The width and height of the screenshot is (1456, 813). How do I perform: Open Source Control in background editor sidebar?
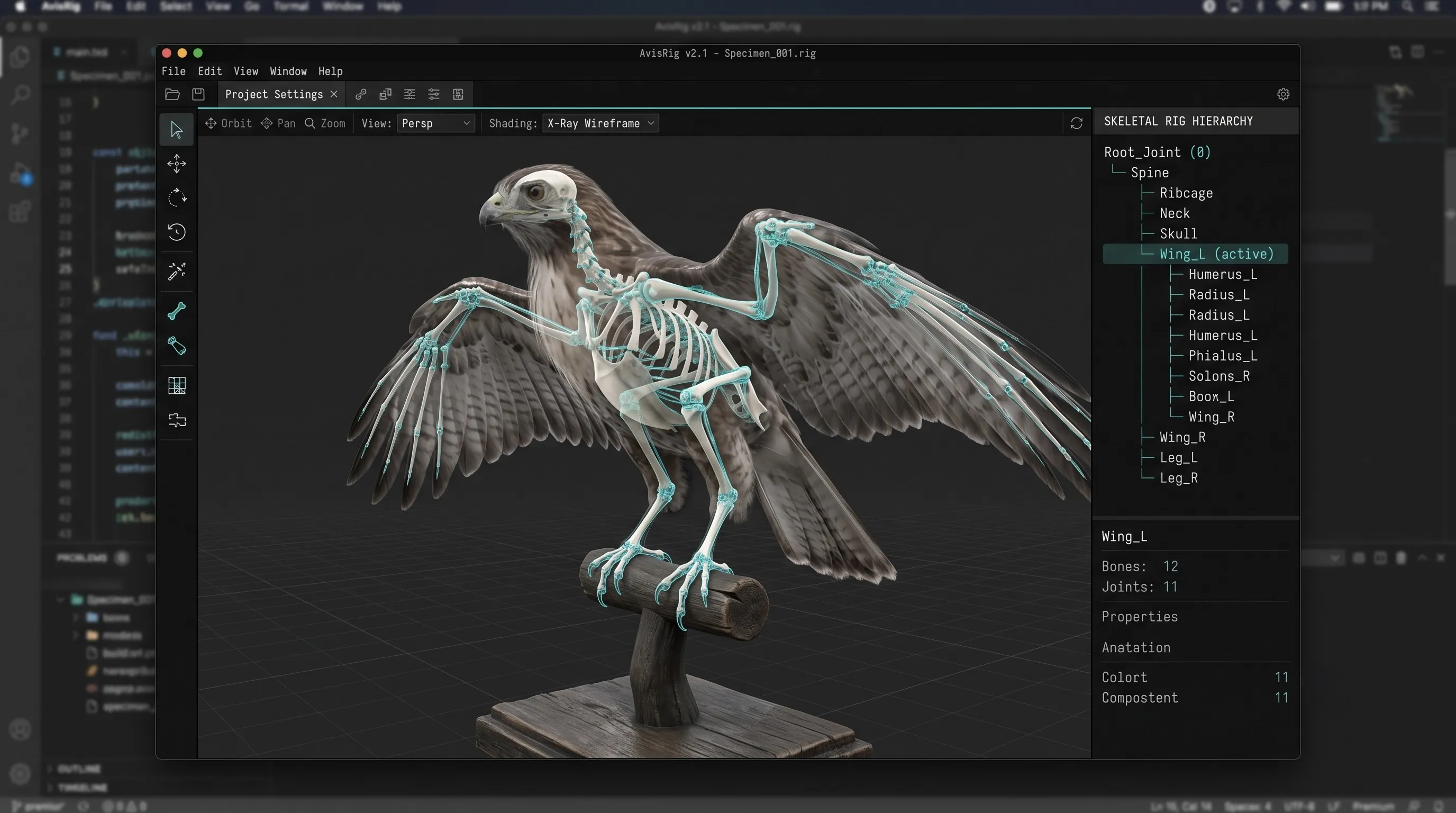20,133
